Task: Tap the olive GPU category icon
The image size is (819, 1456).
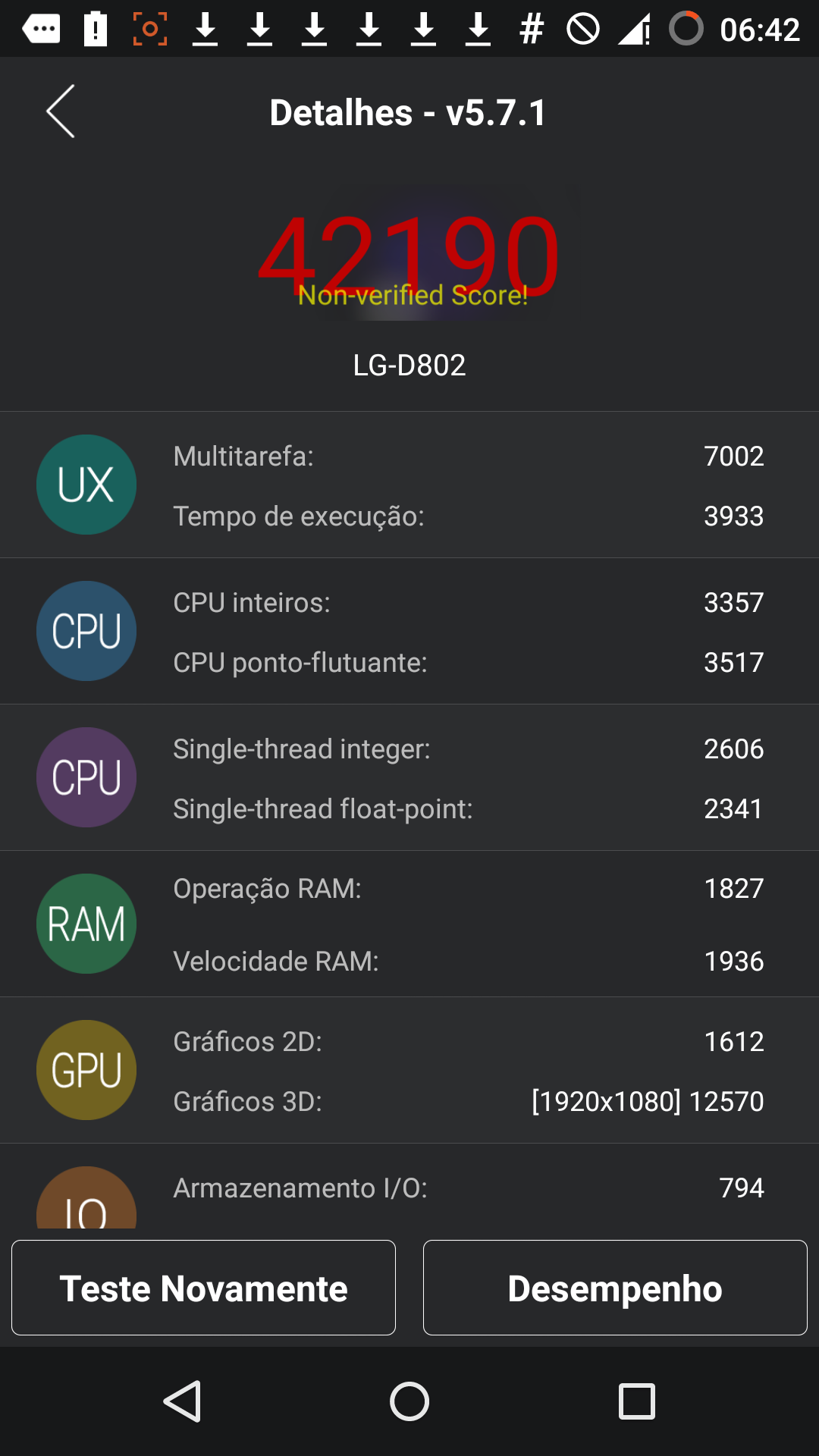Action: tap(86, 1070)
